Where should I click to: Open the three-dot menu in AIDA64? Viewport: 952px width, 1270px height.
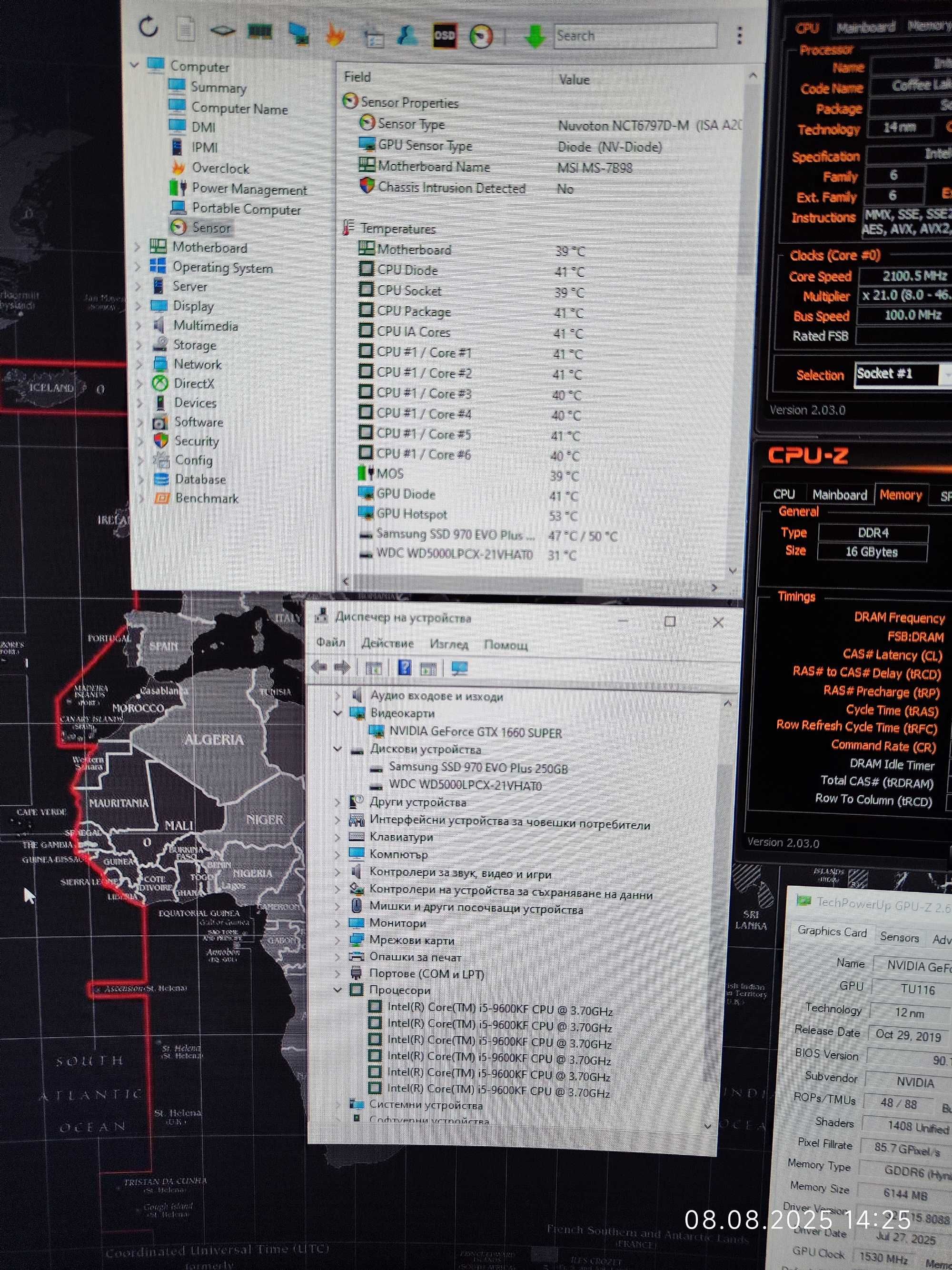[x=739, y=36]
